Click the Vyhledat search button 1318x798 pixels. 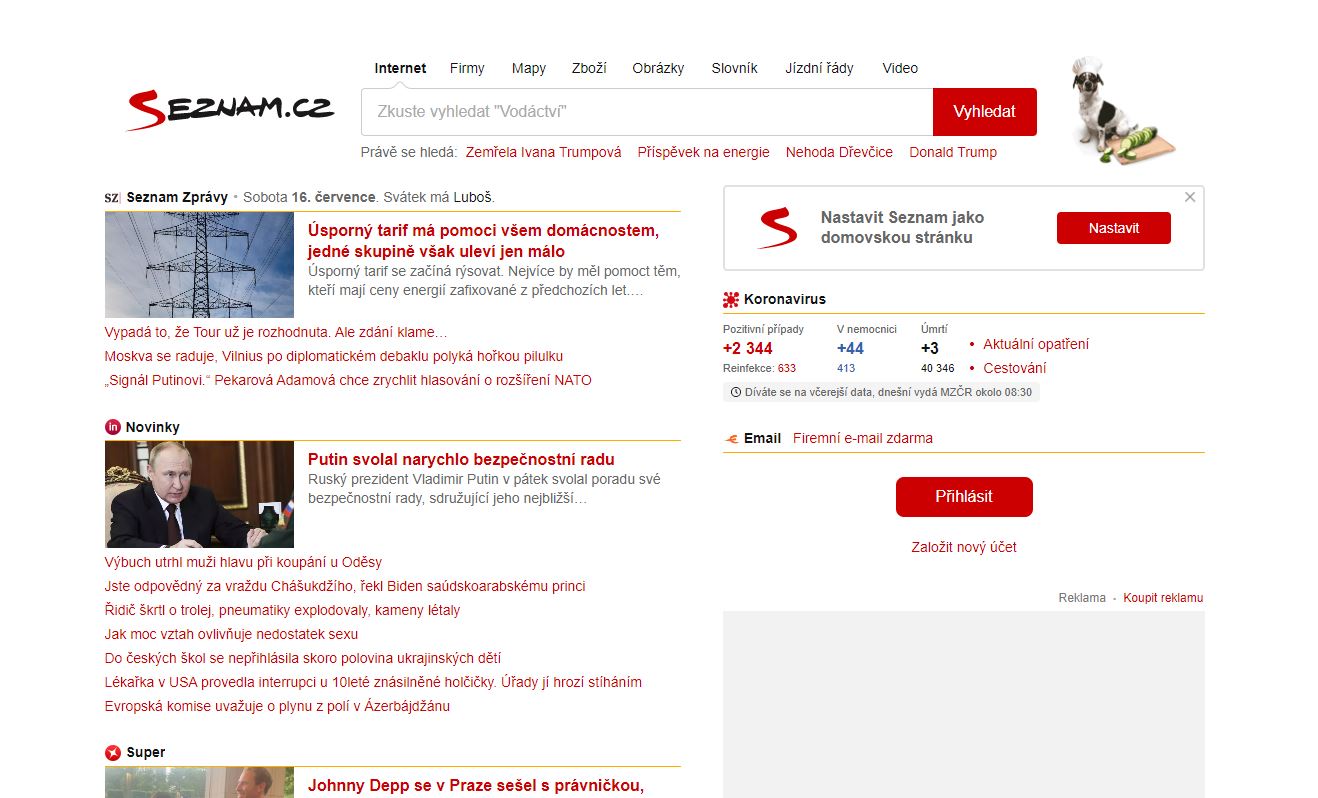click(985, 112)
